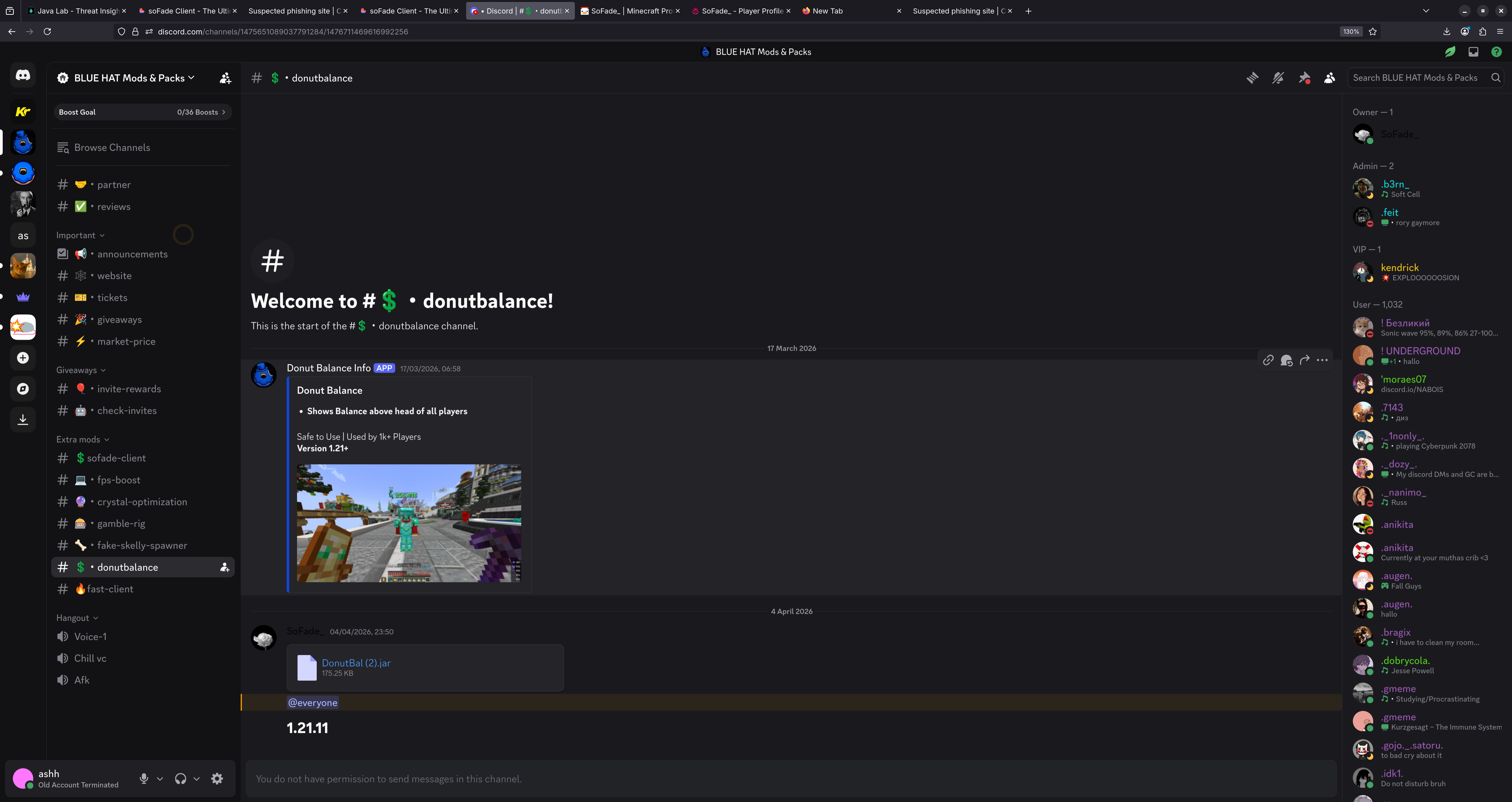Click the Boost Goal progress bar

tap(143, 112)
